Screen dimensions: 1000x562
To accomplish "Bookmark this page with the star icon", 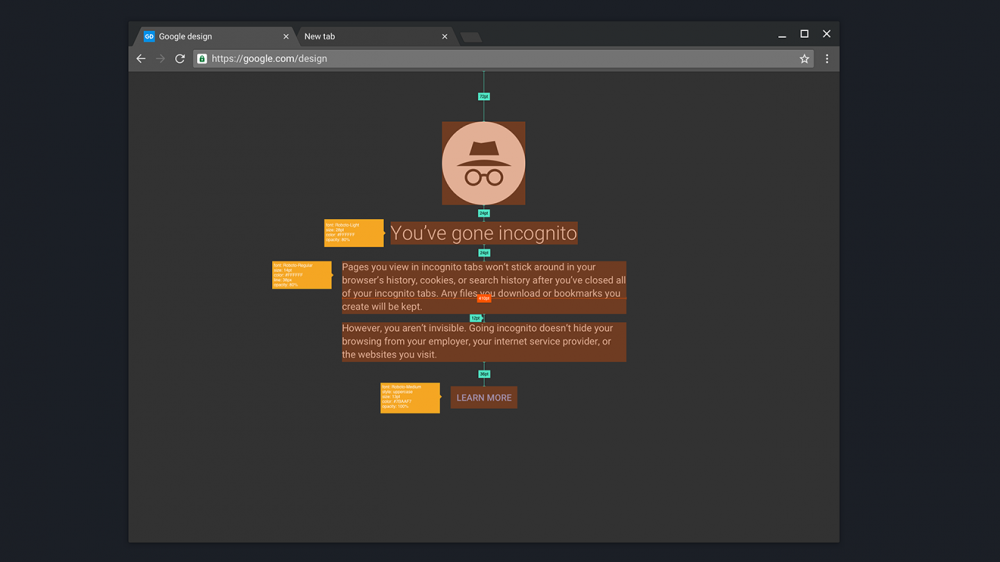I will [804, 59].
